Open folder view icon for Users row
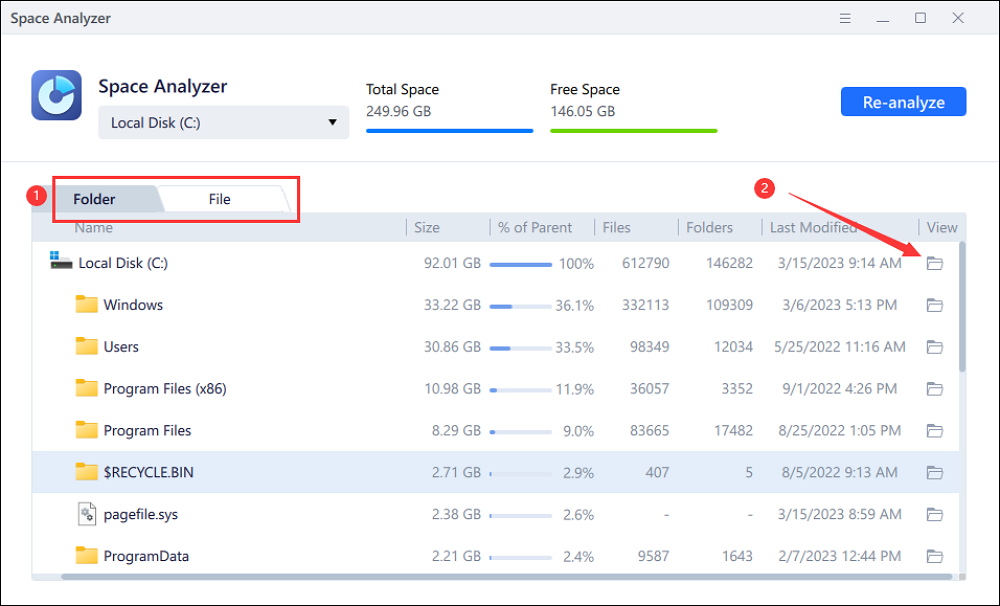This screenshot has width=1000, height=606. pyautogui.click(x=934, y=347)
